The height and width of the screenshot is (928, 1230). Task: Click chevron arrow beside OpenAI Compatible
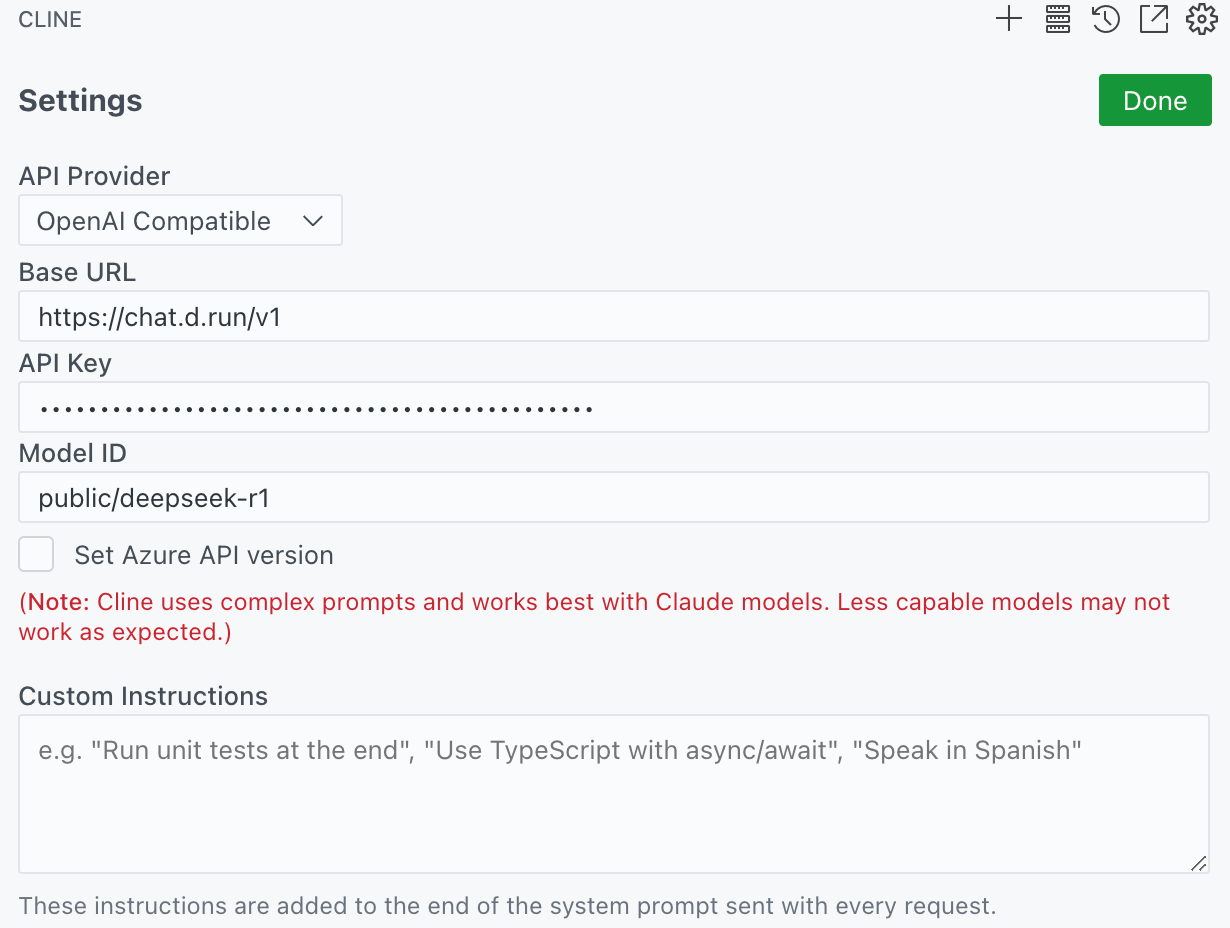[x=313, y=221]
